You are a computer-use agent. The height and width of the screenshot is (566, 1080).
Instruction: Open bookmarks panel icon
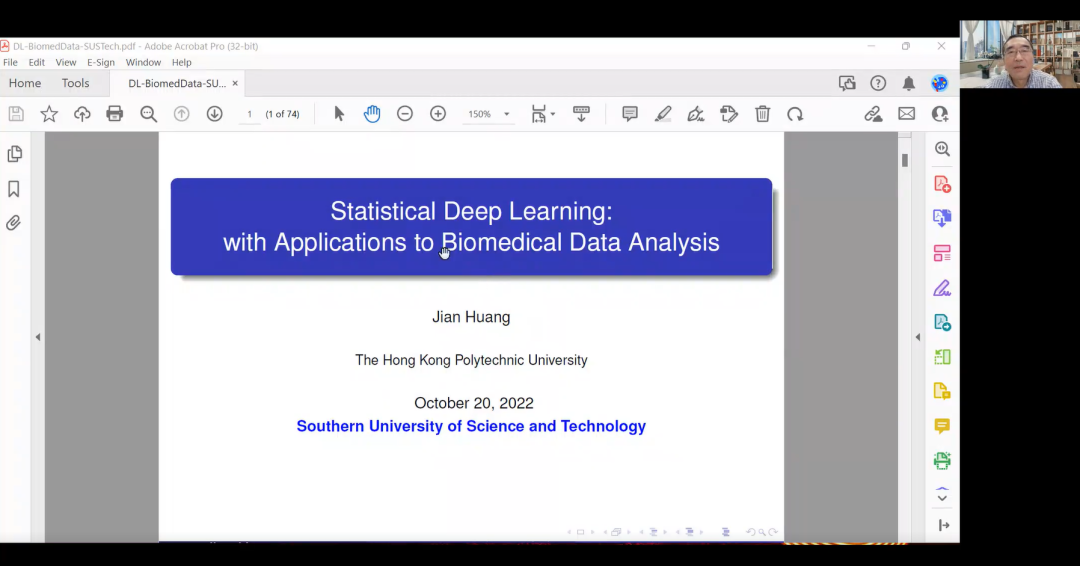point(14,189)
